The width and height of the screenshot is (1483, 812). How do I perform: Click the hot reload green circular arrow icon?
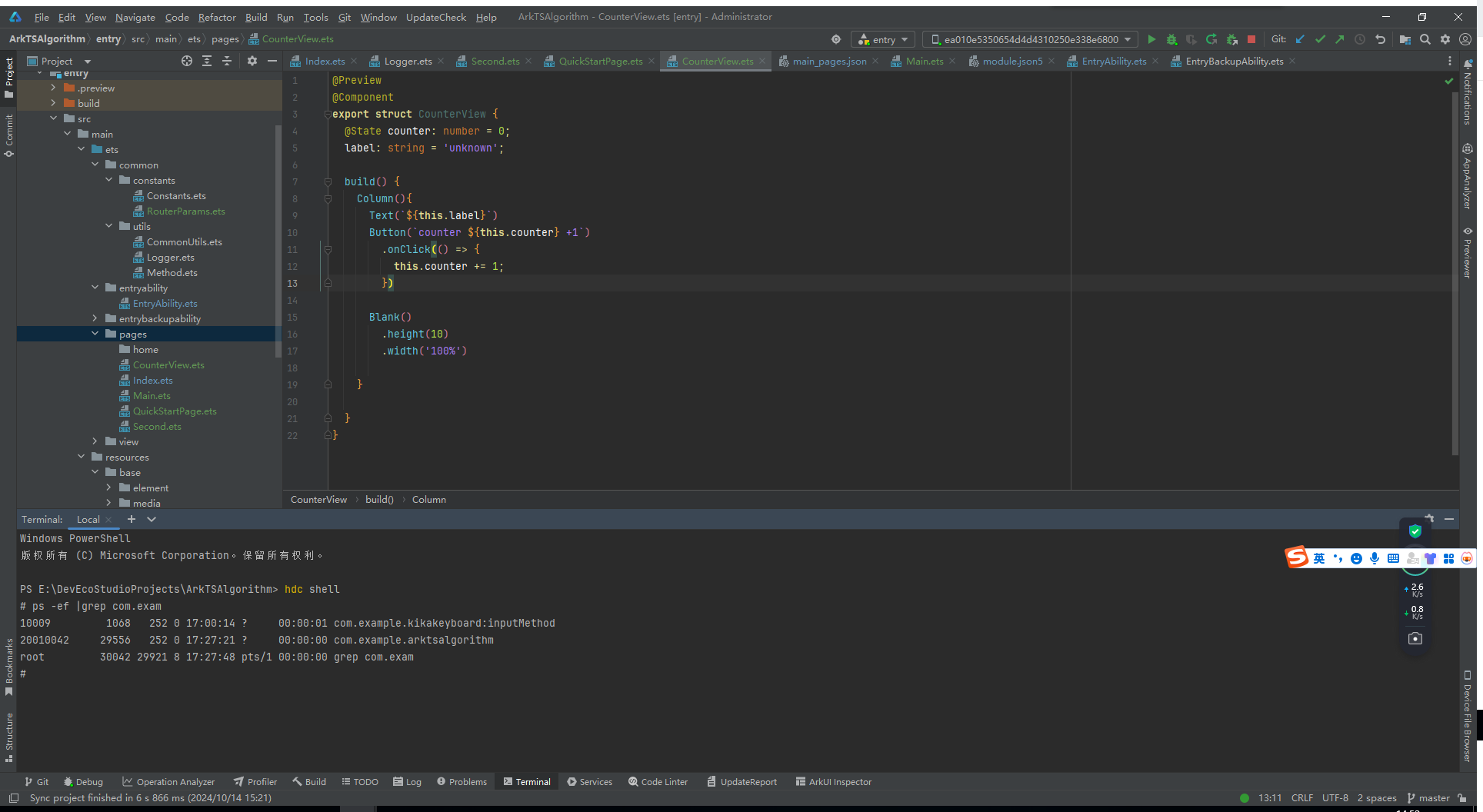click(1211, 39)
